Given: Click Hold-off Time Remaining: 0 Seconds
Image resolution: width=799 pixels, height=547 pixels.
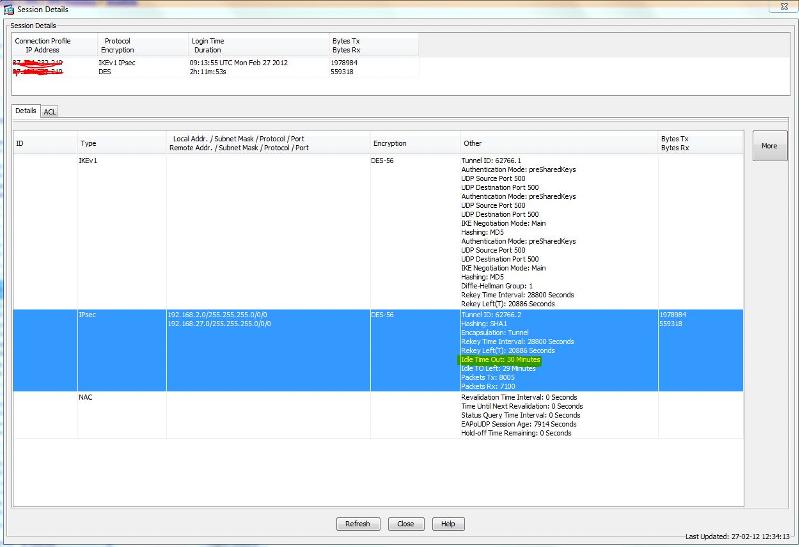Looking at the screenshot, I should tap(516, 433).
